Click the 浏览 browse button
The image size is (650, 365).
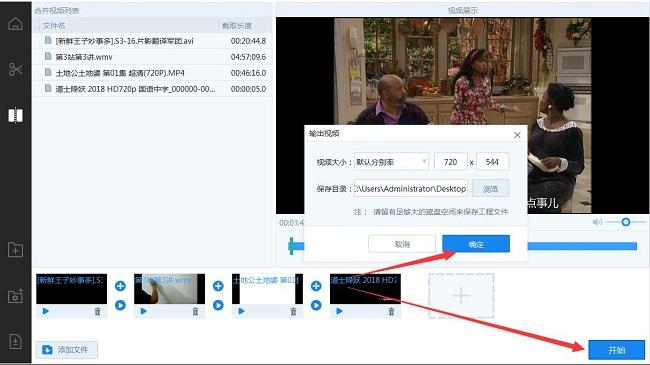tap(490, 189)
